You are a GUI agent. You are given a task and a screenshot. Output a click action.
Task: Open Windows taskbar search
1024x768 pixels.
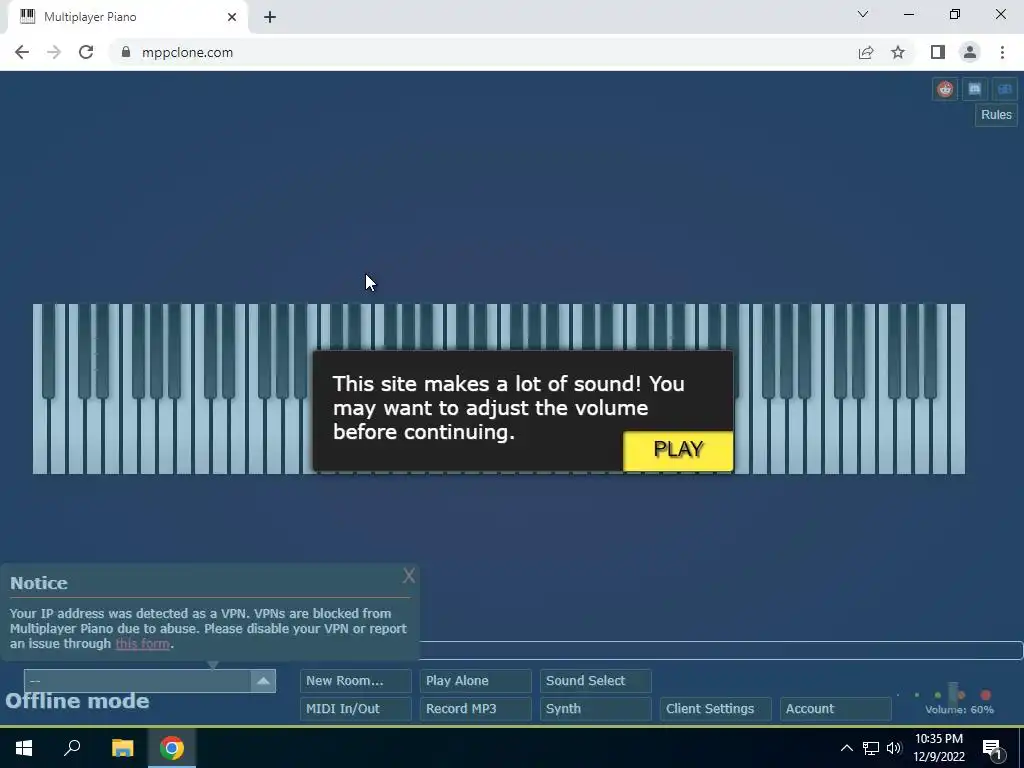tap(72, 748)
